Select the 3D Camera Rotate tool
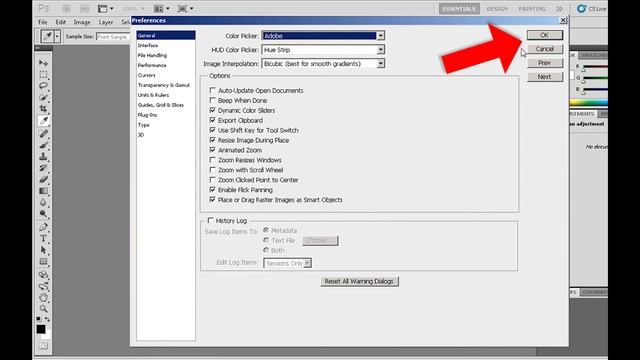This screenshot has width=640, height=360. pyautogui.click(x=43, y=286)
